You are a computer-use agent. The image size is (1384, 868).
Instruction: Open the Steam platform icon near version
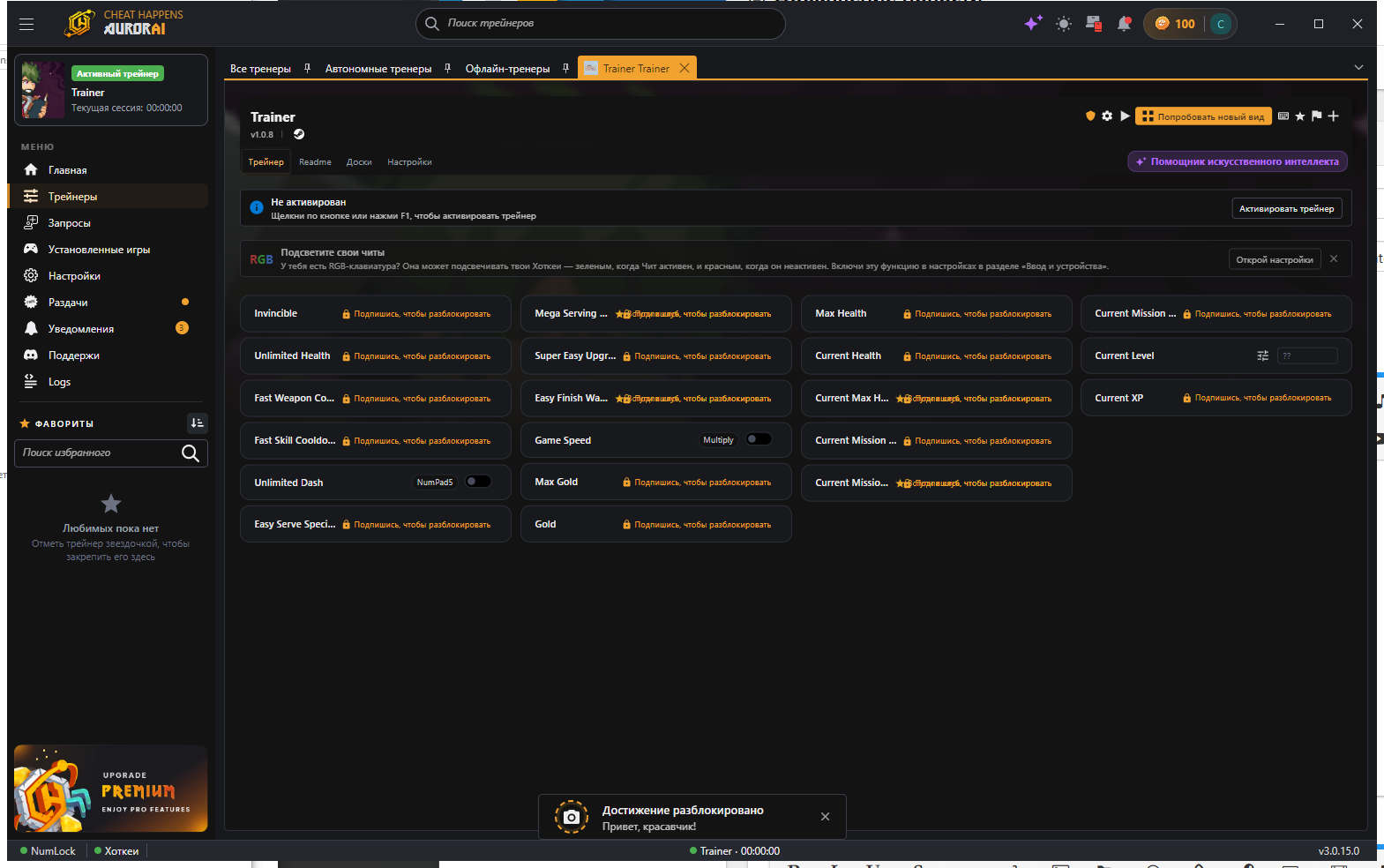299,134
